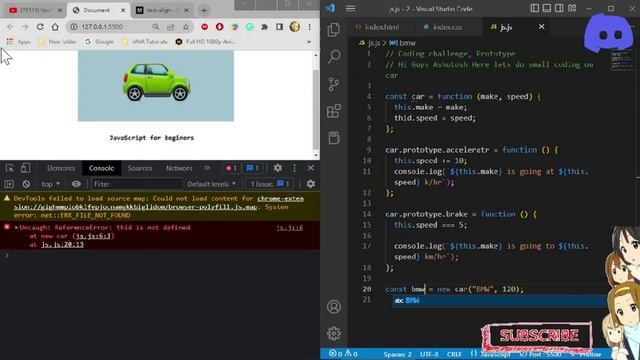
Task: Open the Apps bookmarks shortcut
Action: coord(18,42)
